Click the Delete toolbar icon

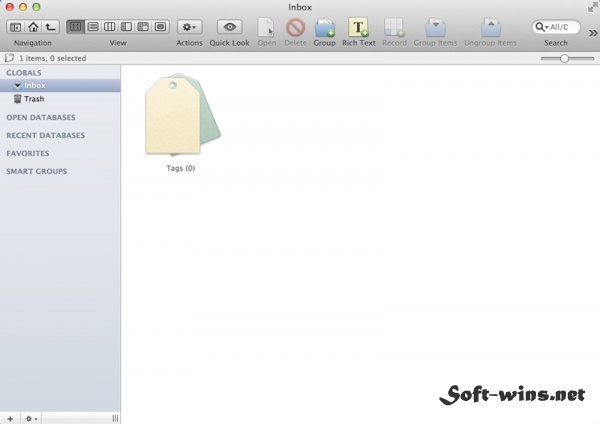(295, 28)
